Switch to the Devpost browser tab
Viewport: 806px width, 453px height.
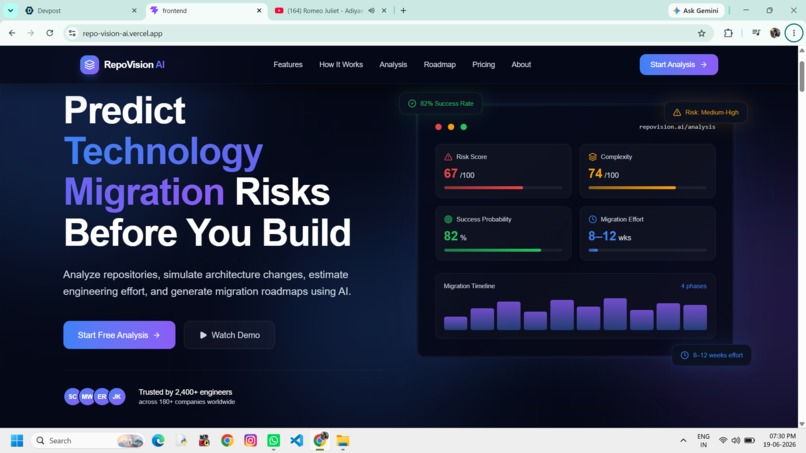click(x=80, y=10)
